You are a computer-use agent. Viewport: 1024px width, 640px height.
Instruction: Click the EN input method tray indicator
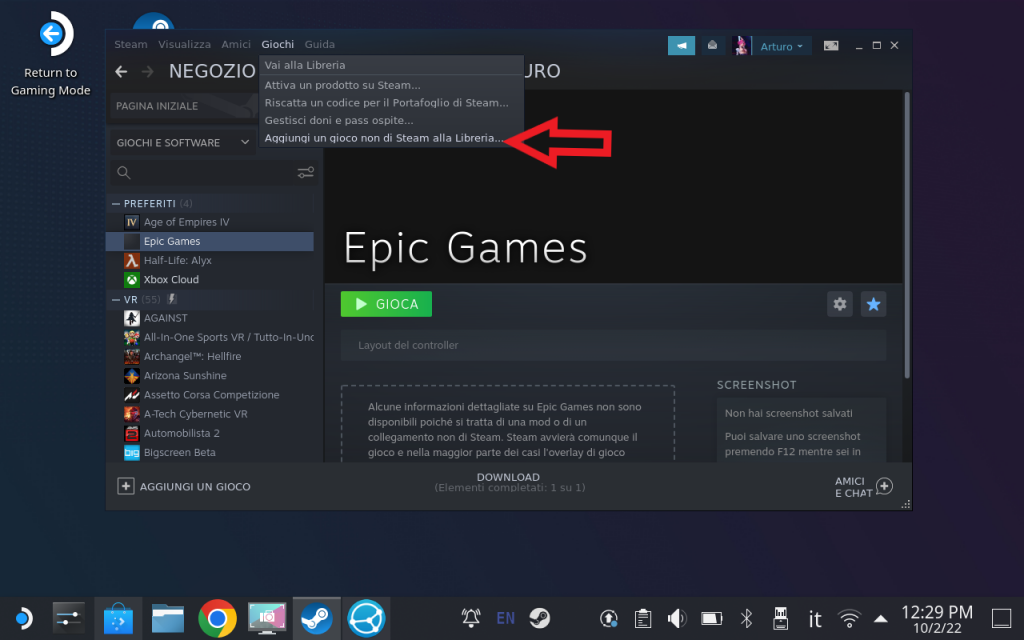click(x=505, y=618)
